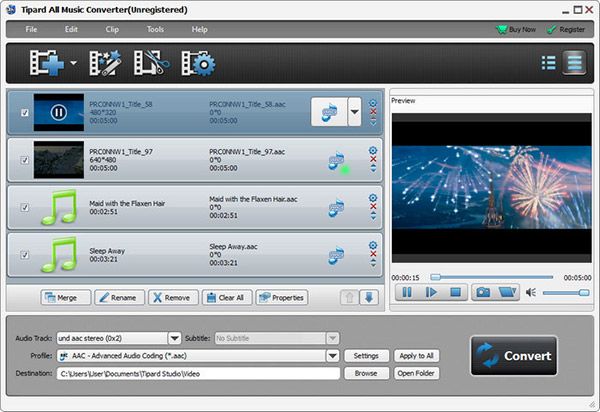Viewport: 600px width, 412px height.
Task: Open the Preferences filmstrip gear icon
Action: click(198, 63)
